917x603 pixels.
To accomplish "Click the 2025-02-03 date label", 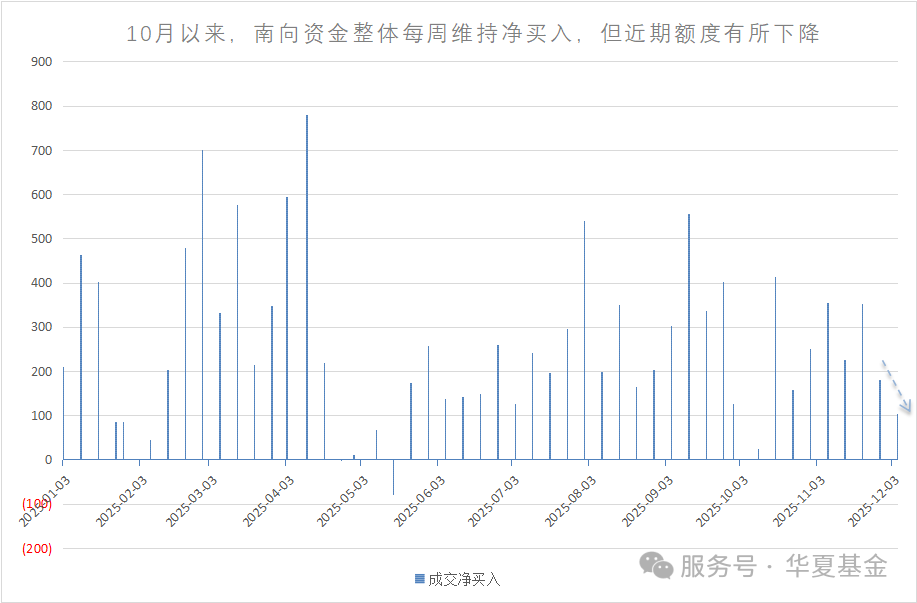I will click(x=121, y=502).
